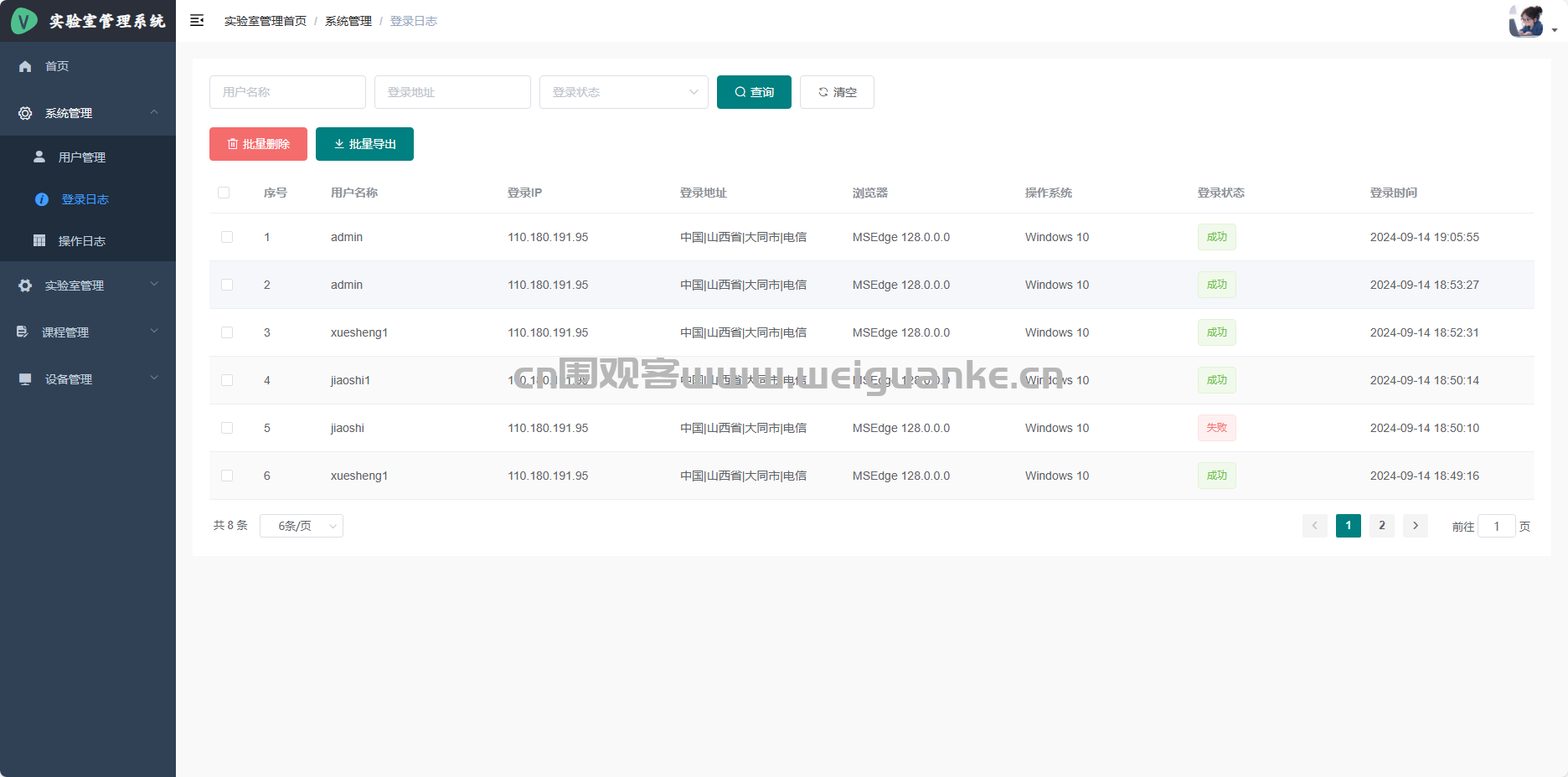Click the 失败 status tag in row 5

(x=1216, y=428)
